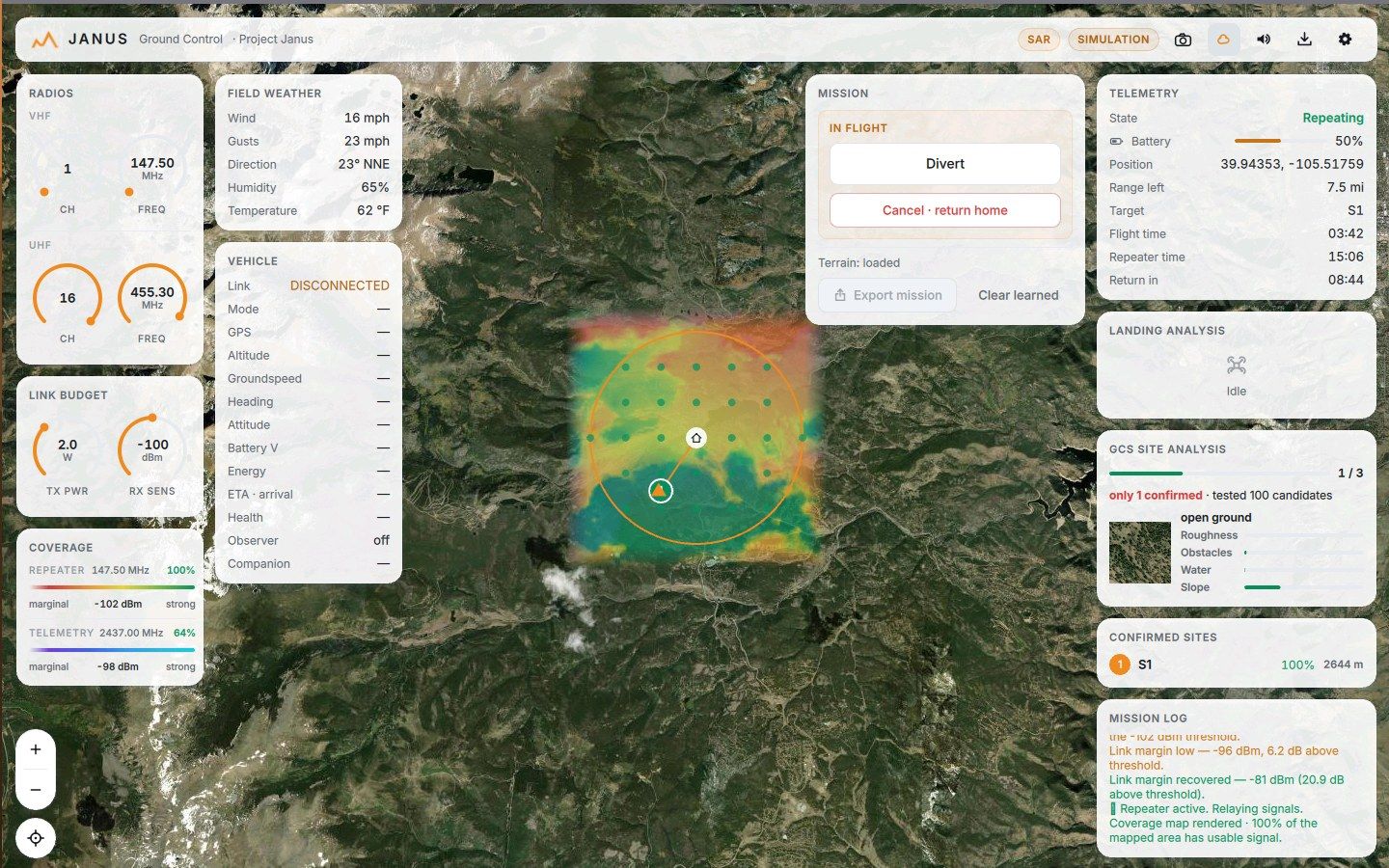
Task: Click the Direction 23° NNE value
Action: tap(364, 165)
